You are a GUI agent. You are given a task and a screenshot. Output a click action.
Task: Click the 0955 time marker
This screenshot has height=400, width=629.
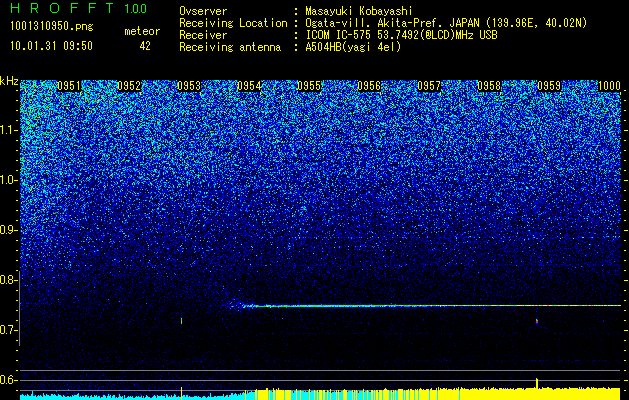click(x=309, y=86)
